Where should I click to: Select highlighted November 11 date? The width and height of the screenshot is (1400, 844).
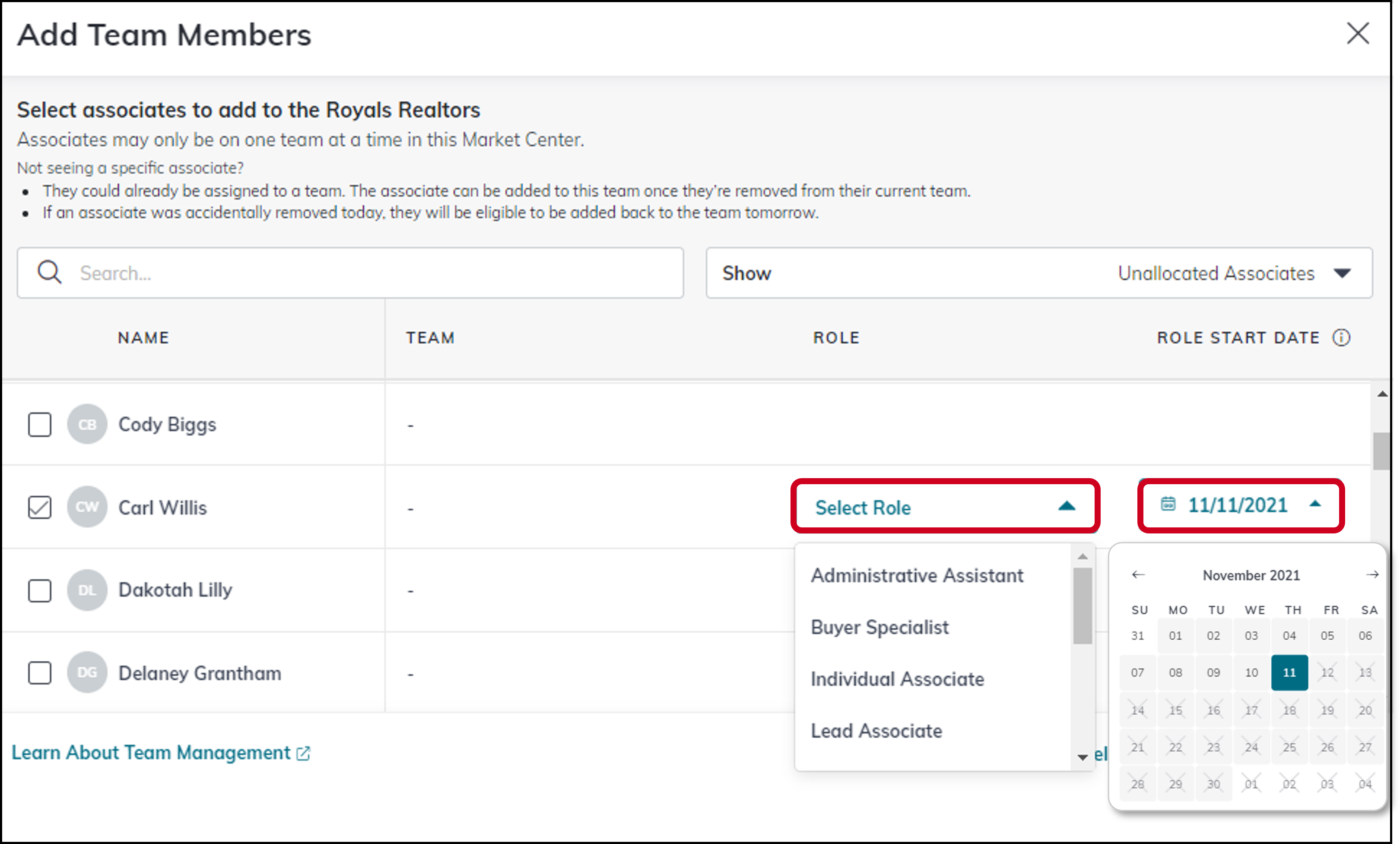pos(1289,673)
